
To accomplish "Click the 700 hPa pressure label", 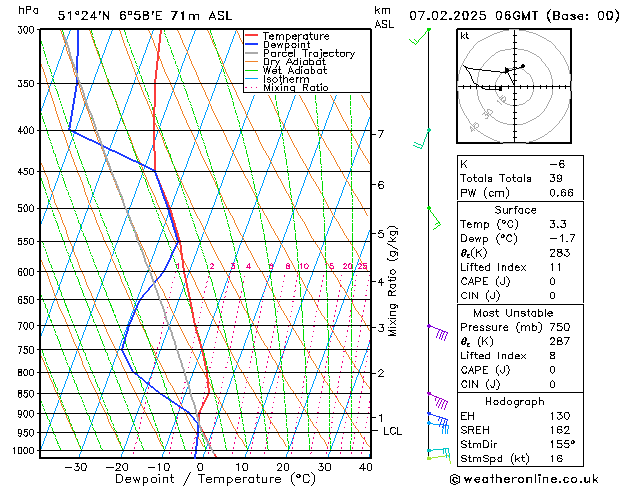I will [28, 326].
